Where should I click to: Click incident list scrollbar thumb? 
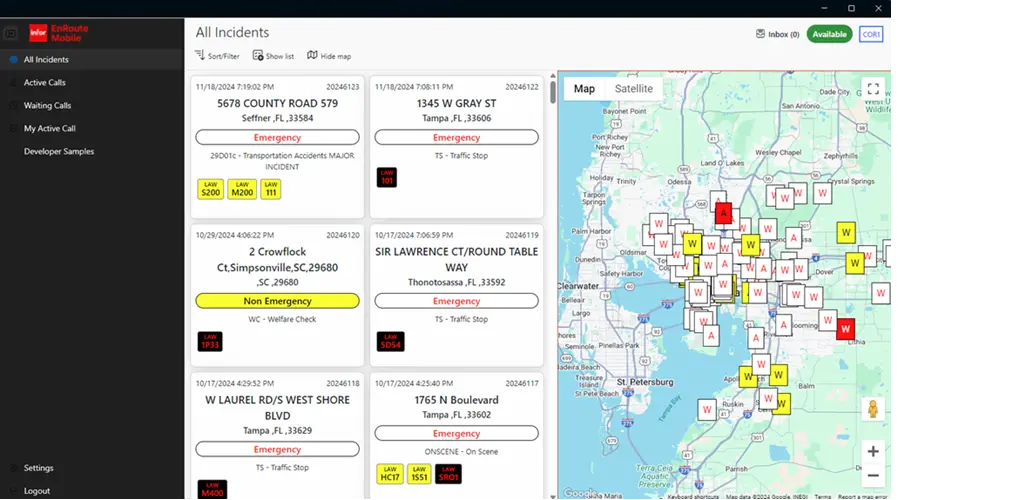coord(553,91)
